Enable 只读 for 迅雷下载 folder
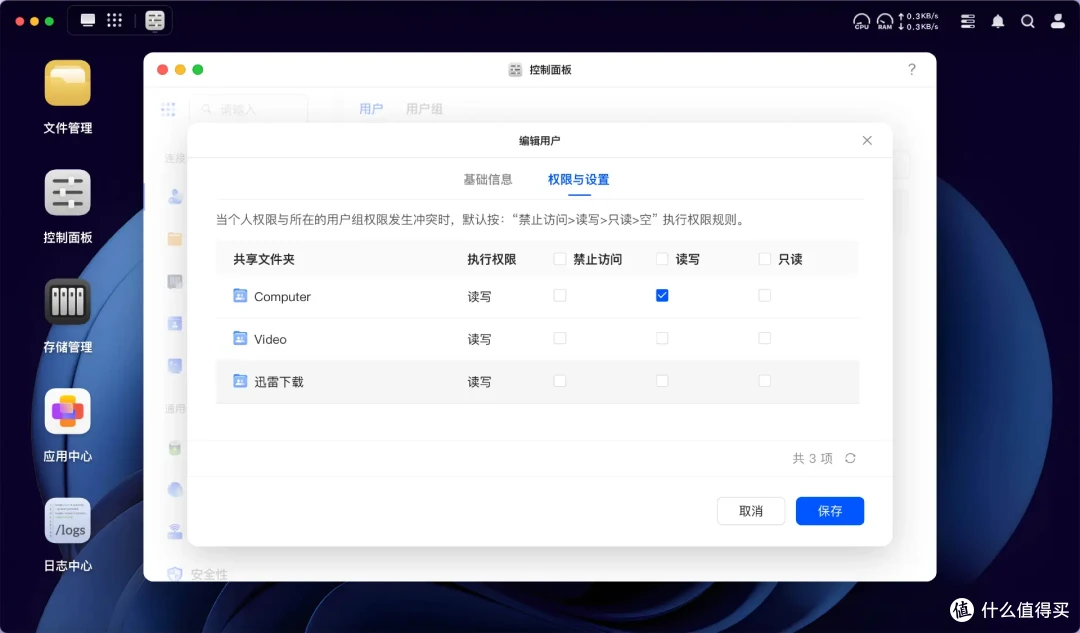 tap(765, 381)
